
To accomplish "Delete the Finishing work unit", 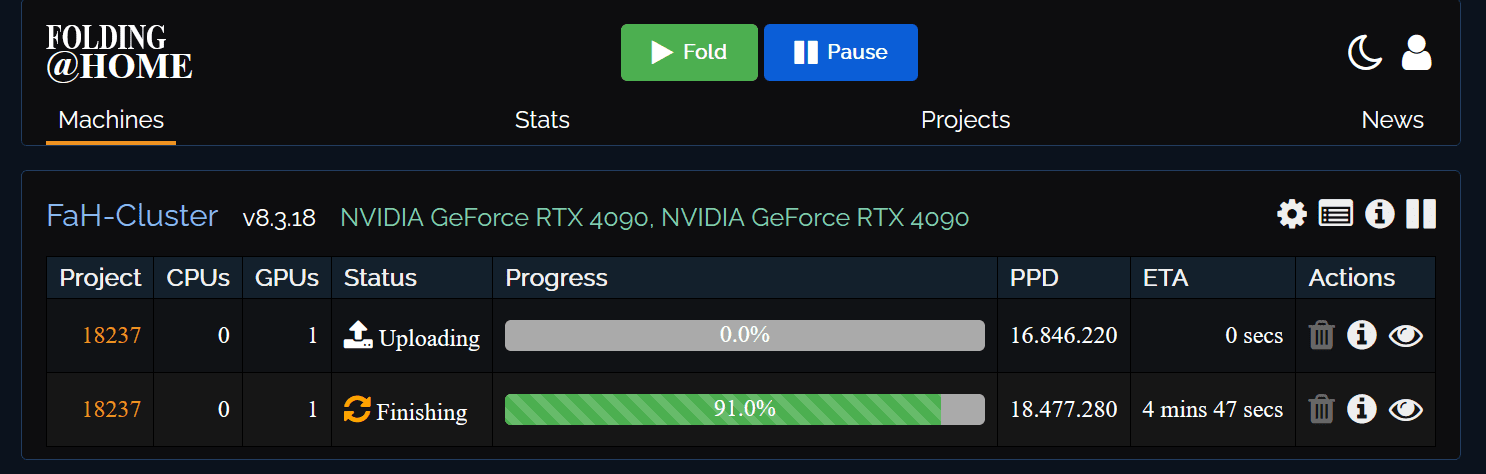I will (1321, 409).
